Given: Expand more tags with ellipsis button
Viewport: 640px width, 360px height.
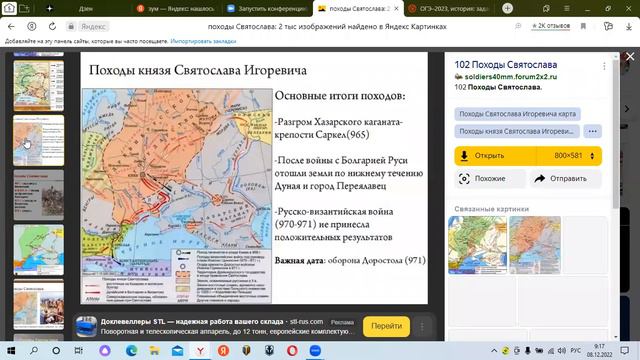Looking at the screenshot, I should 593,131.
